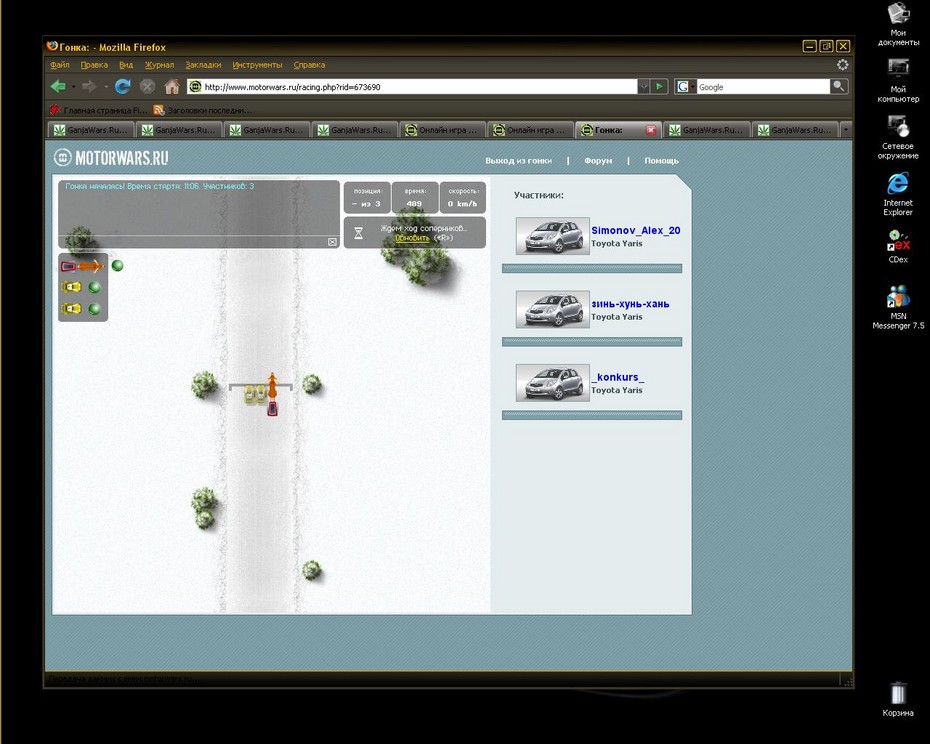
Task: Click the yellow cars at the start line
Action: pyautogui.click(x=256, y=394)
